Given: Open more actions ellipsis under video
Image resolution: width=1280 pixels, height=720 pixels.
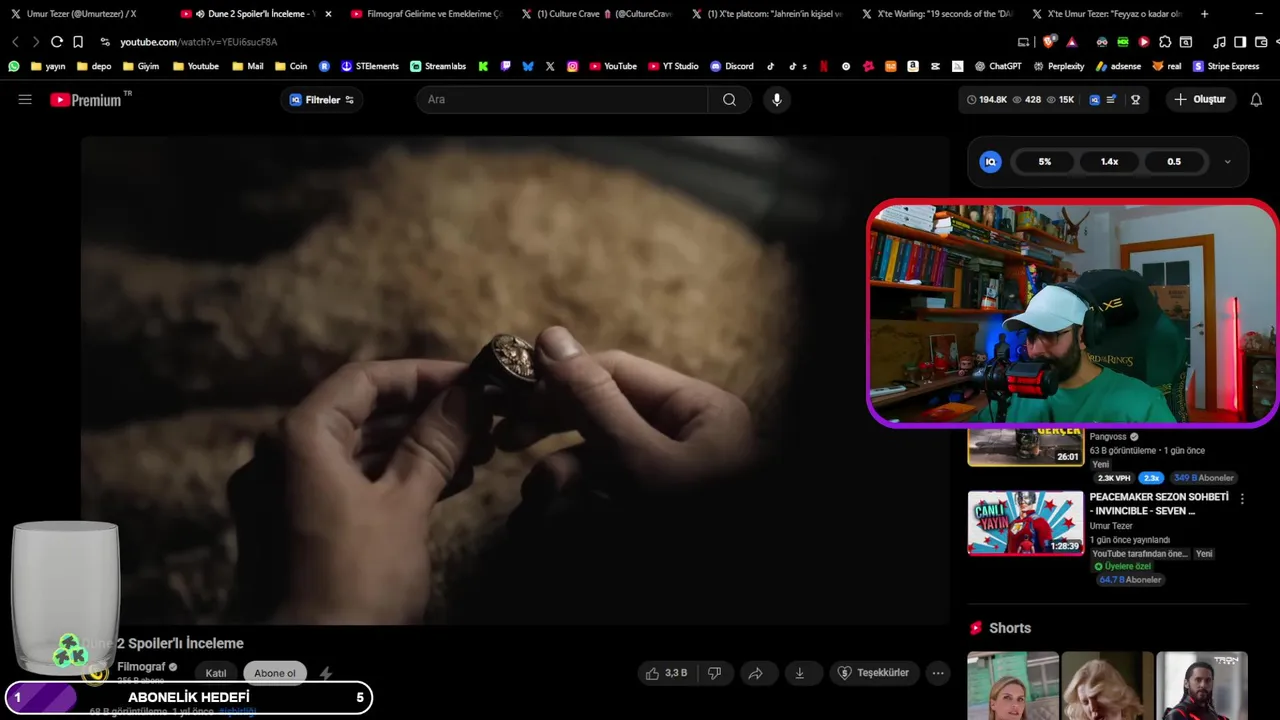Looking at the screenshot, I should click(x=938, y=673).
